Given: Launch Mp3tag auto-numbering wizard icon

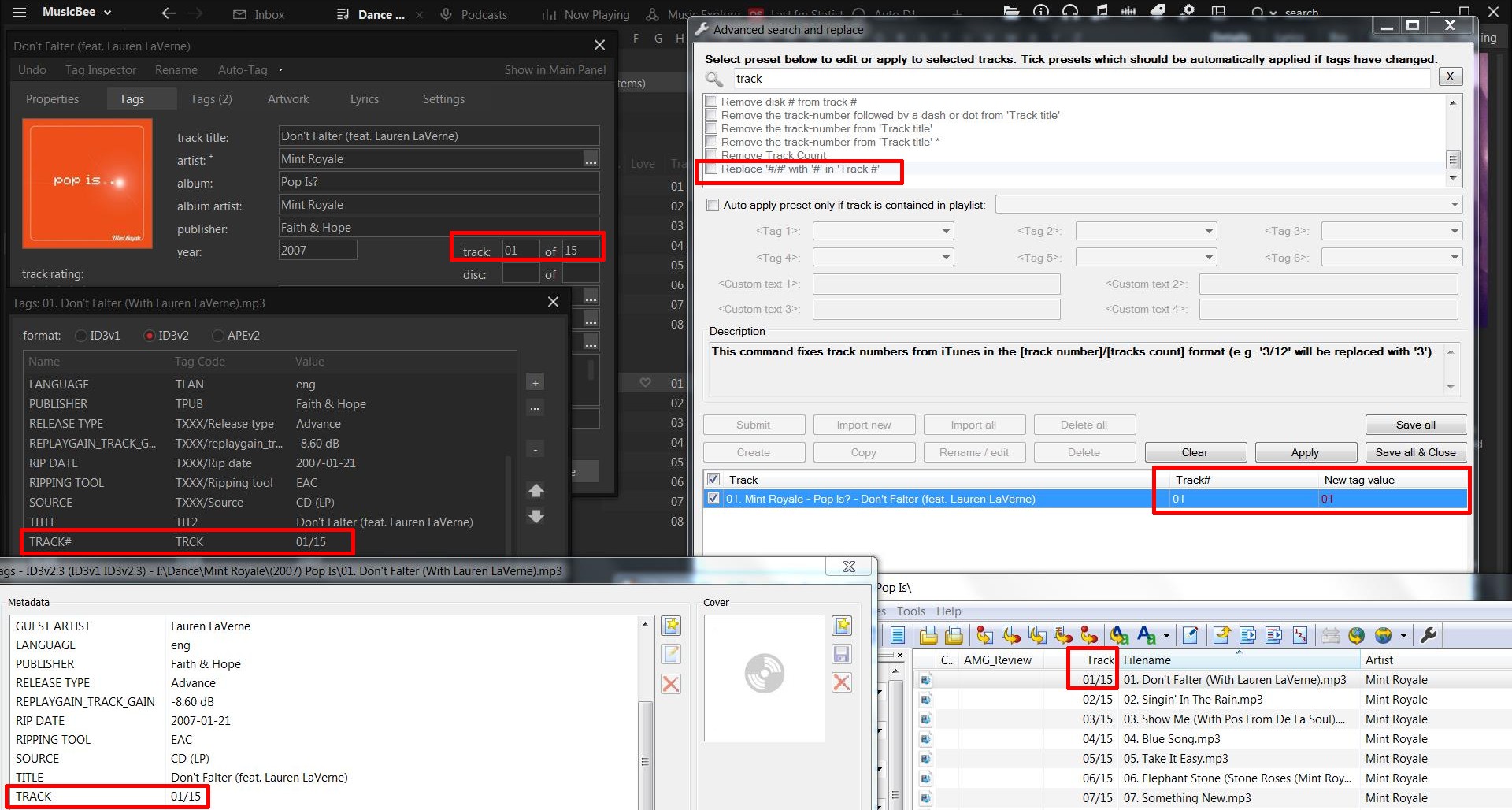Looking at the screenshot, I should 1300,635.
